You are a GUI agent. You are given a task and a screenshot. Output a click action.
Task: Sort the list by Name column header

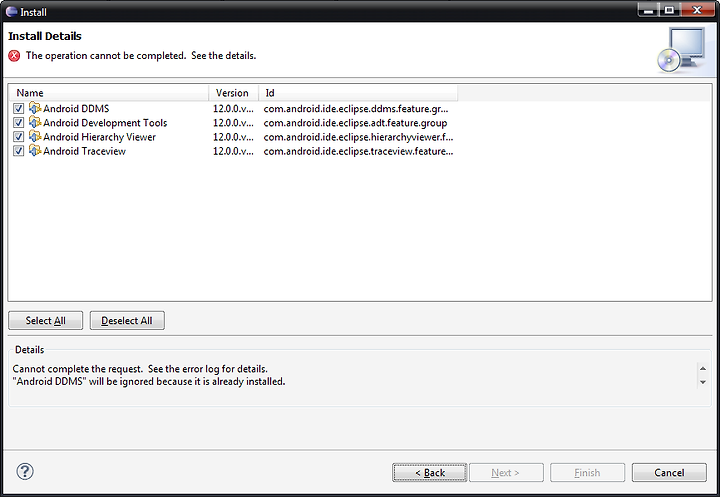pyautogui.click(x=109, y=93)
